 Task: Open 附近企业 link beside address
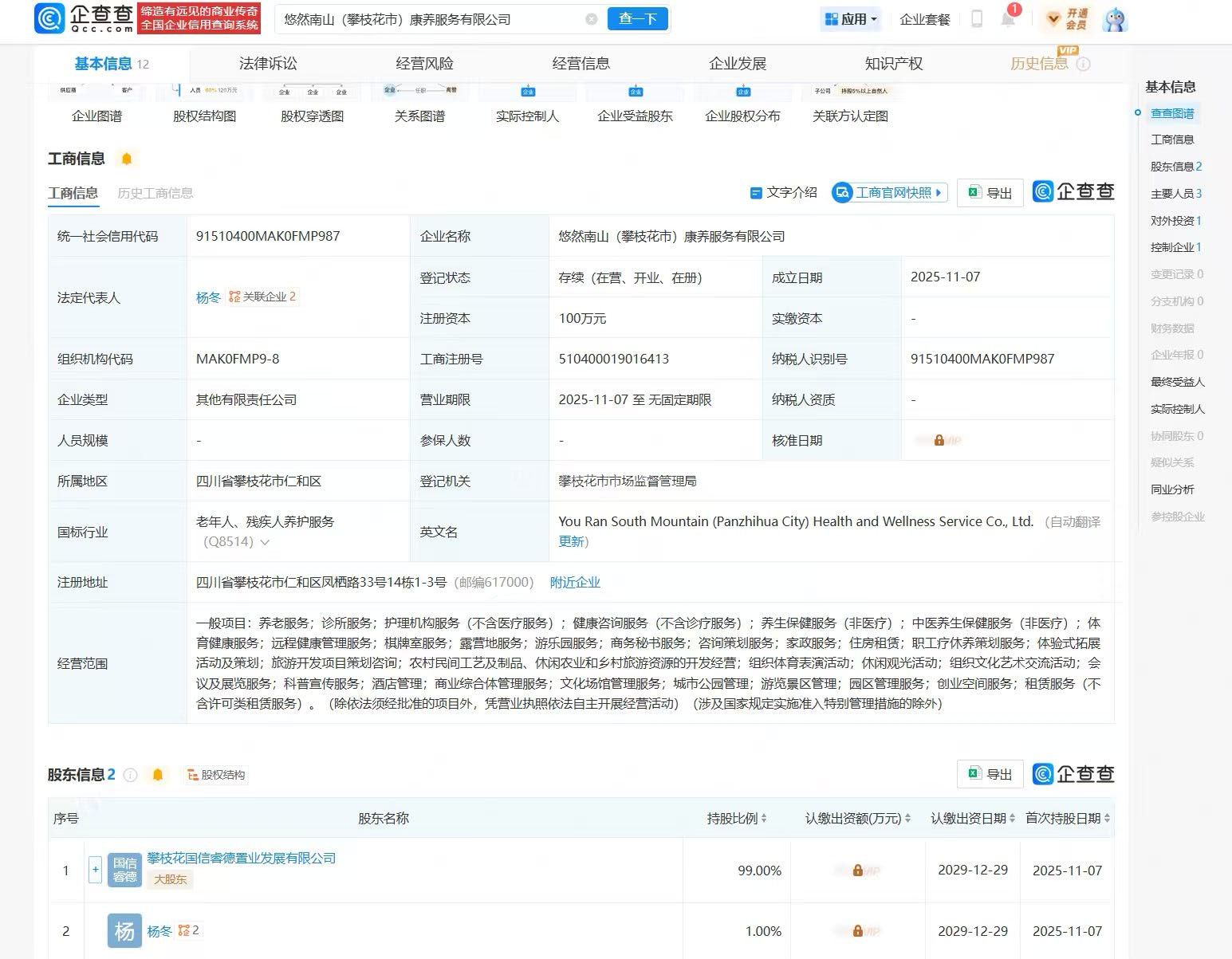[575, 583]
